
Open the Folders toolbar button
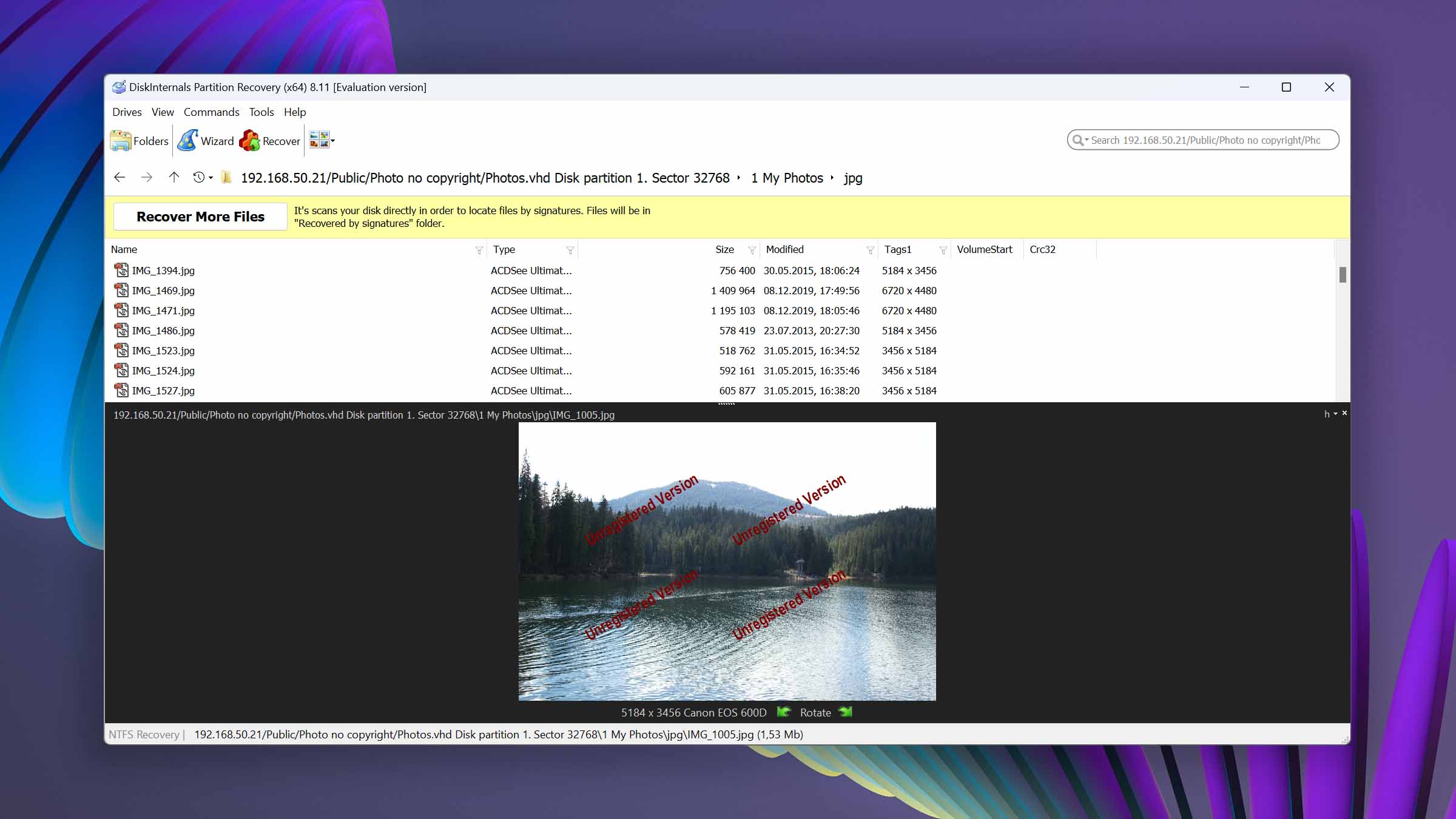point(140,141)
